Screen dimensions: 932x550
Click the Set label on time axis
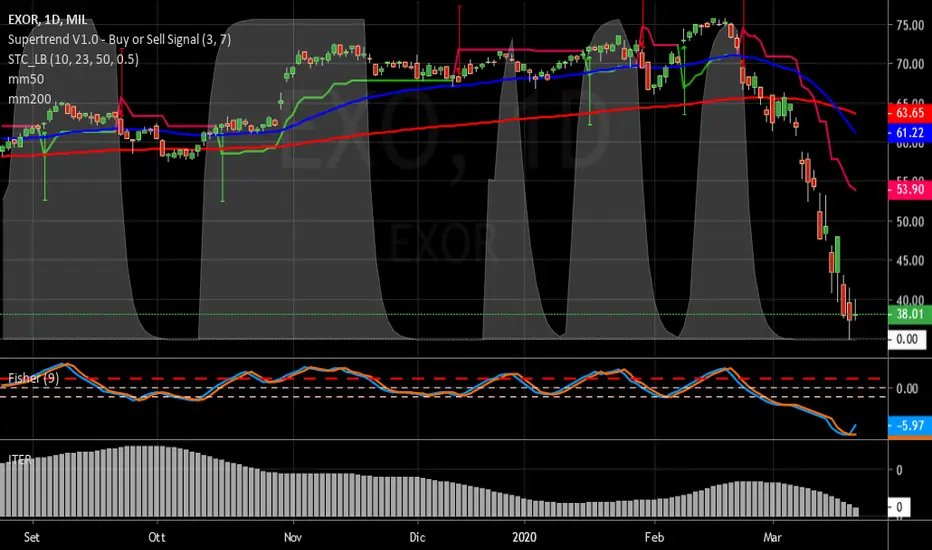pyautogui.click(x=32, y=537)
